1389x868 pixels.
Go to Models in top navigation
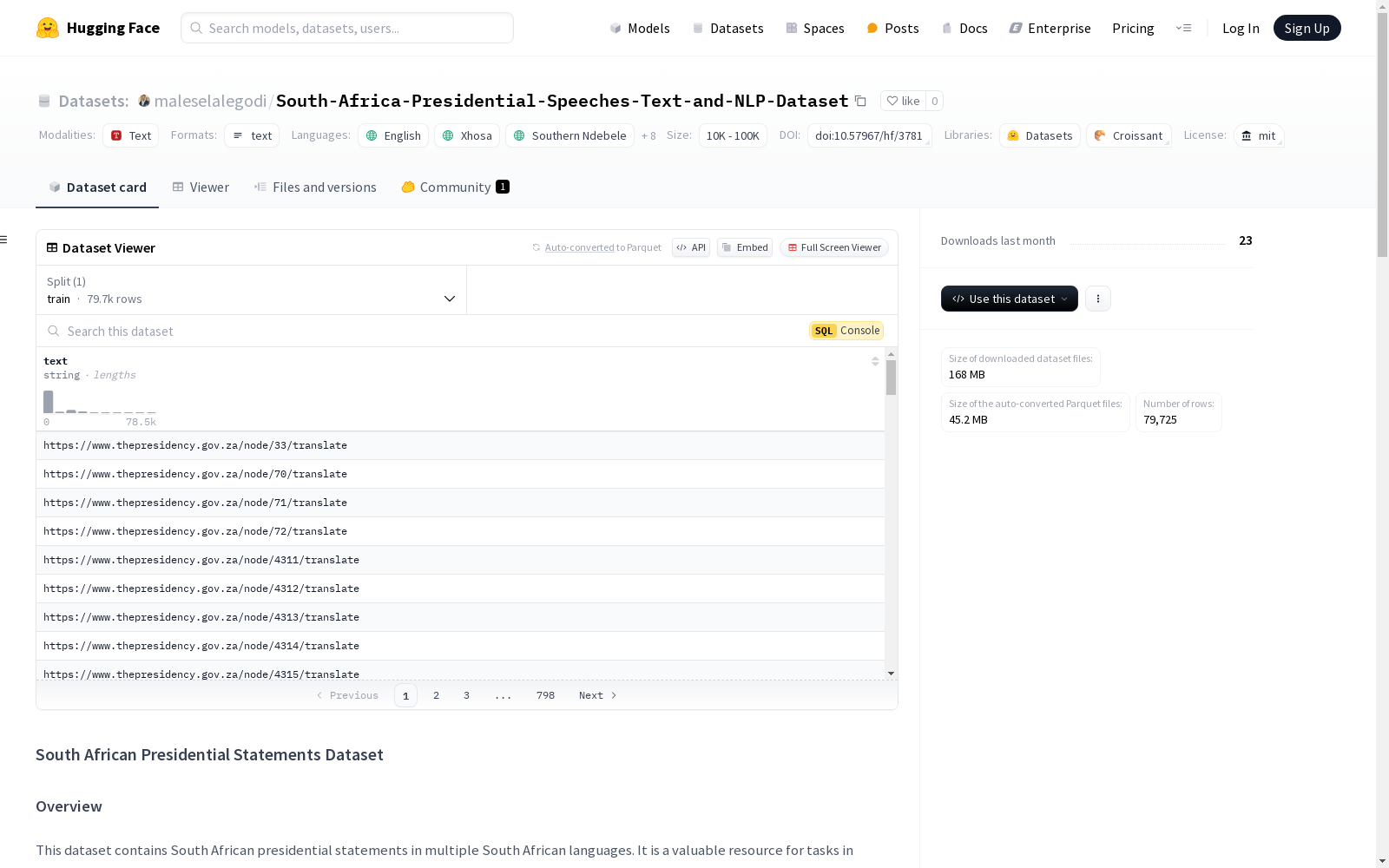click(640, 28)
